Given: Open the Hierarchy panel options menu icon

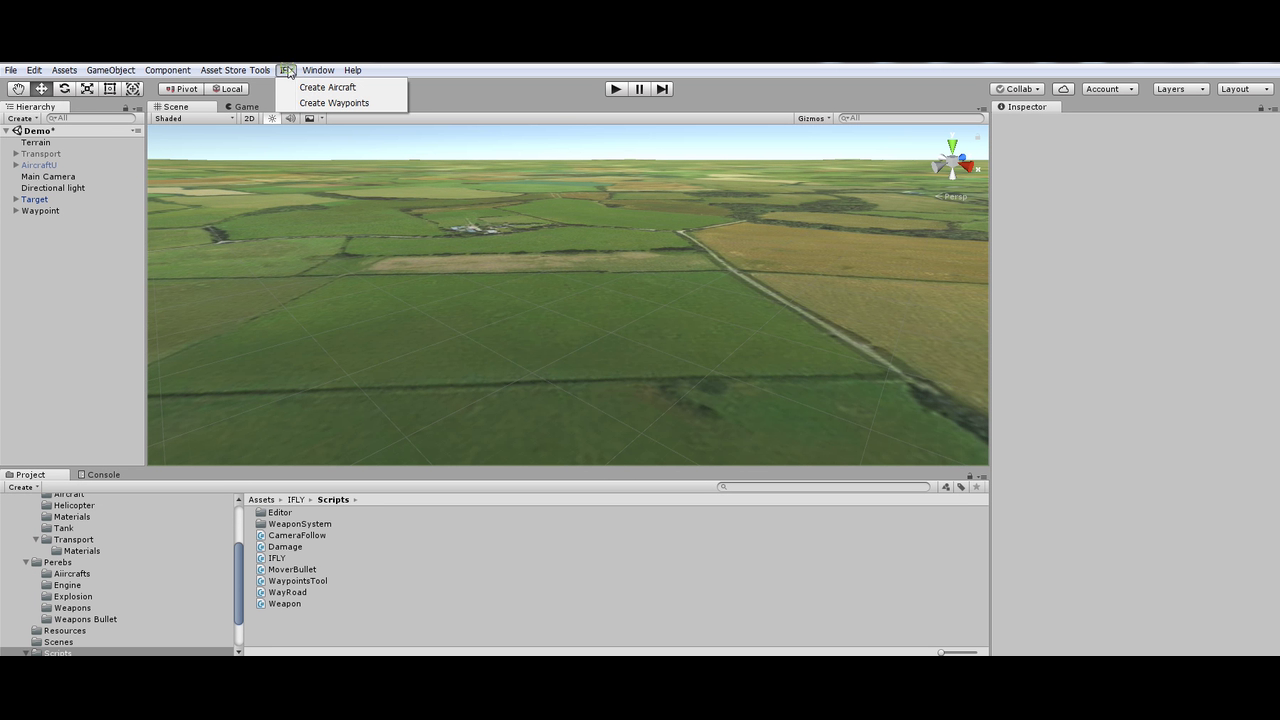Looking at the screenshot, I should pos(137,107).
